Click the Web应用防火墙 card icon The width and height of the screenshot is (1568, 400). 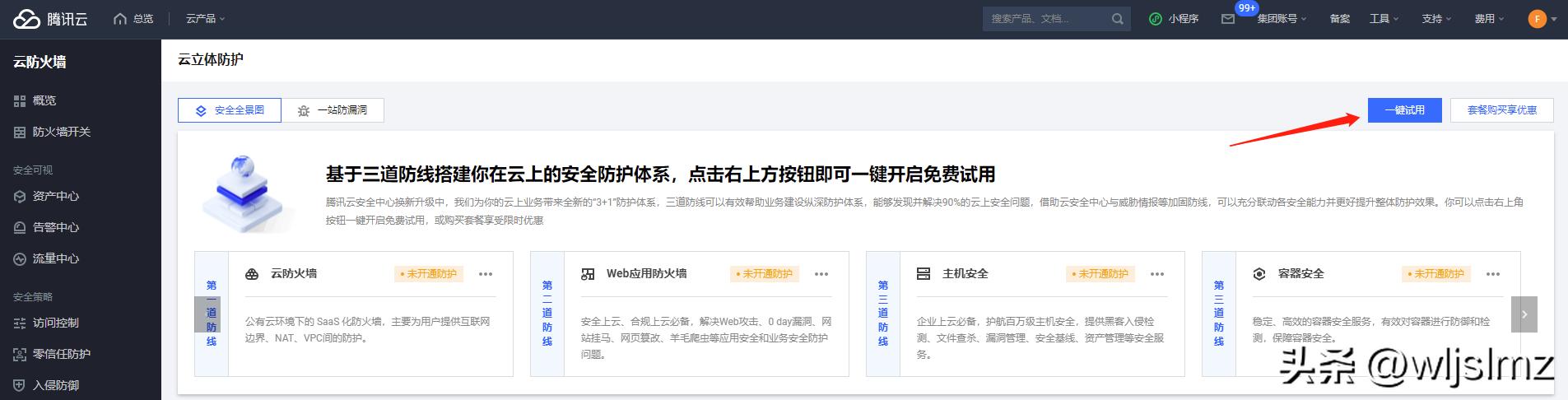click(588, 274)
